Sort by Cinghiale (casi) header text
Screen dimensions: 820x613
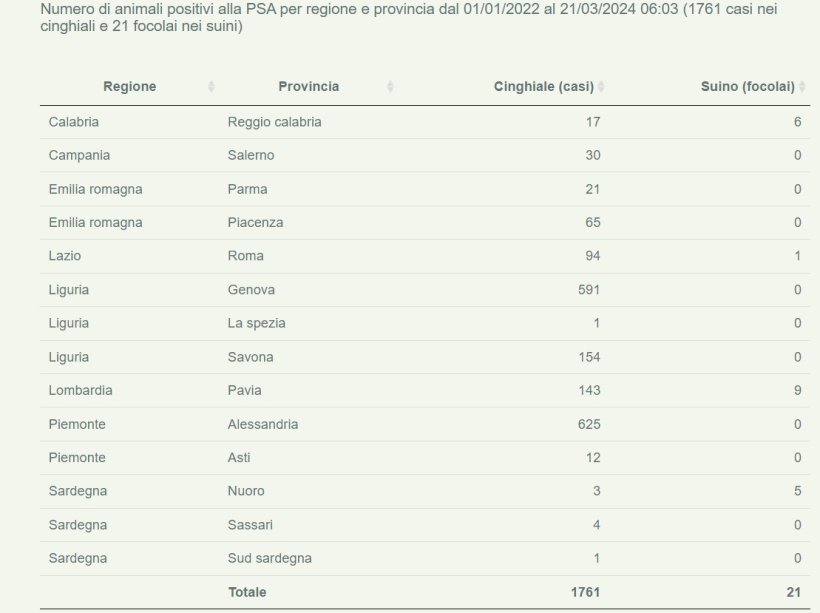pyautogui.click(x=544, y=87)
